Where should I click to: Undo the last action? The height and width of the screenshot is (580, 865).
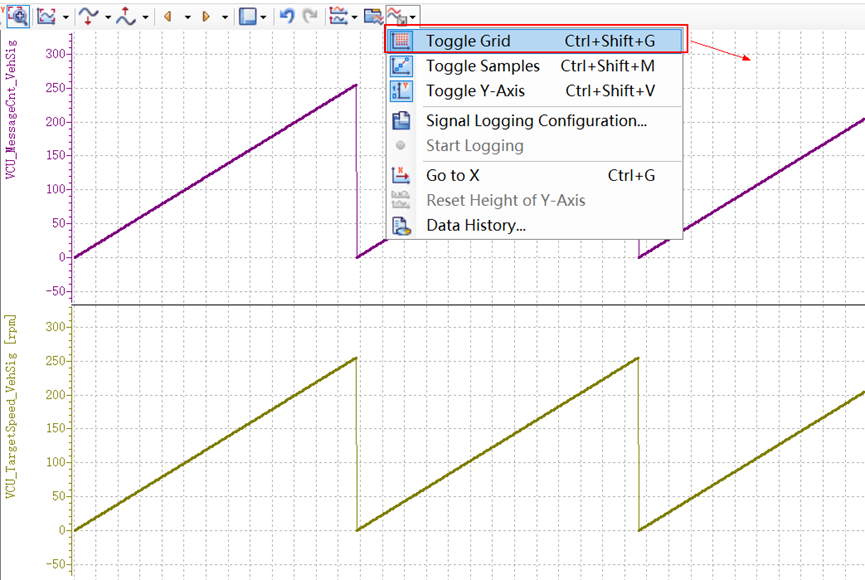pyautogui.click(x=287, y=16)
